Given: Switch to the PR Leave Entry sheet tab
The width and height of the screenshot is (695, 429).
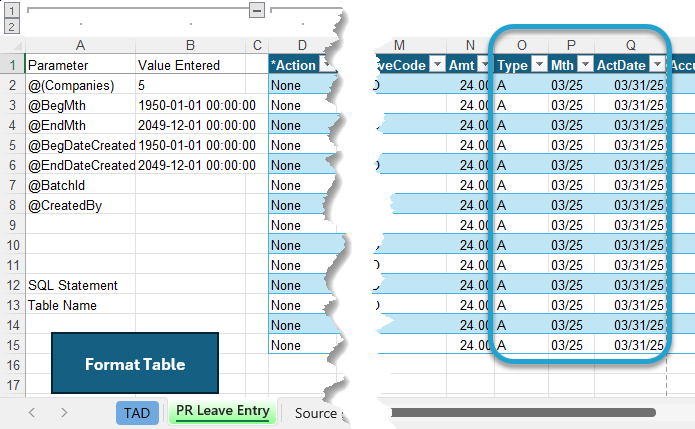Looking at the screenshot, I should click(x=223, y=411).
